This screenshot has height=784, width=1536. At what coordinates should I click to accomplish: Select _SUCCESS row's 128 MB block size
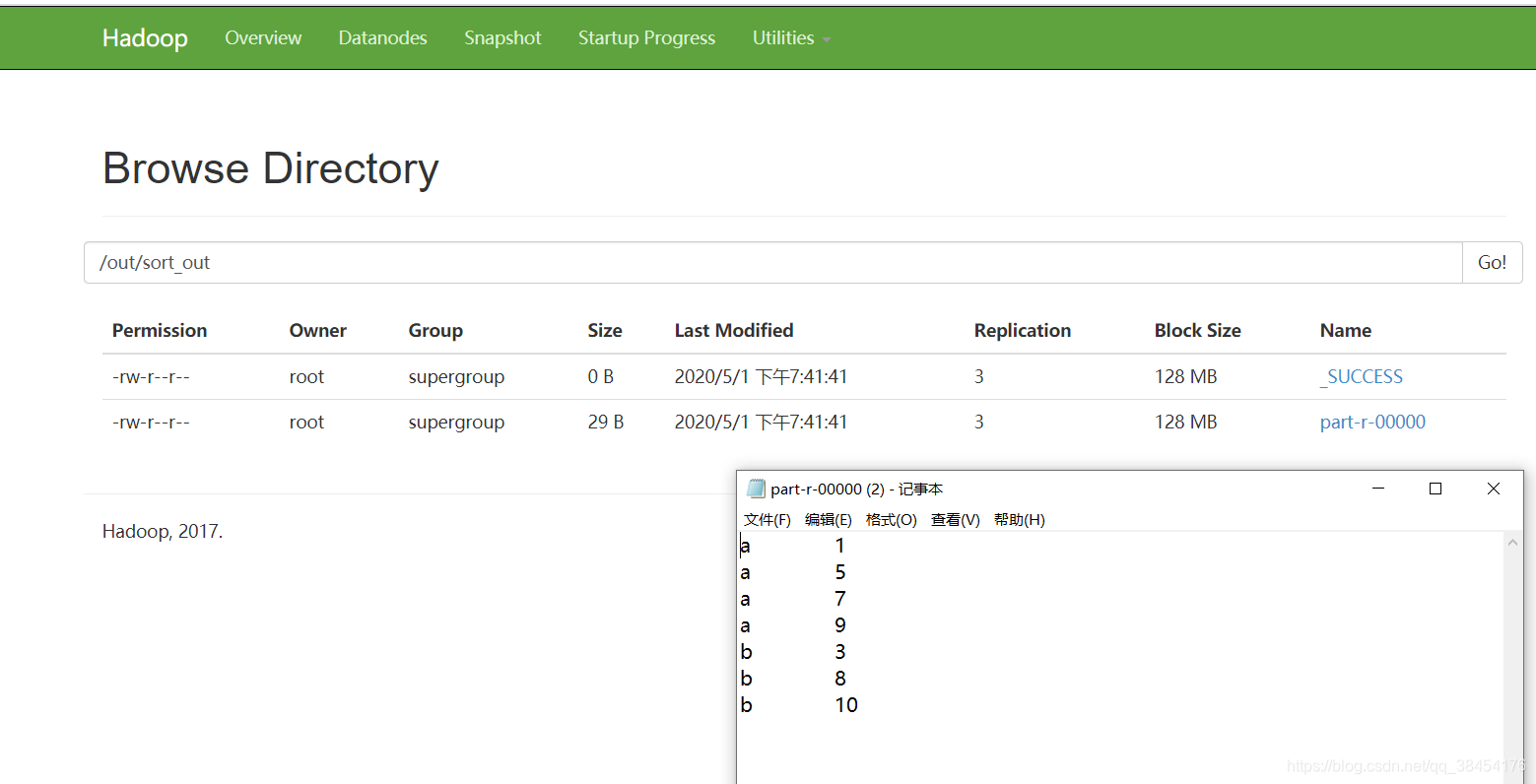pos(1186,377)
